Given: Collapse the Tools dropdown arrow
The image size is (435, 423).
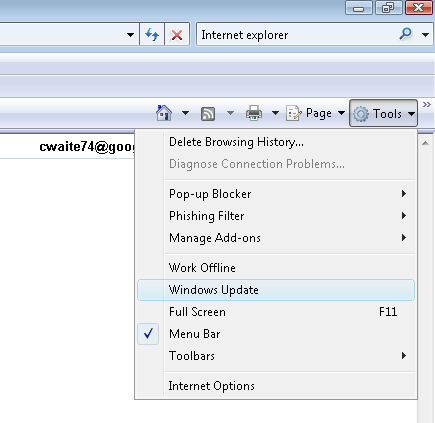Looking at the screenshot, I should [x=412, y=114].
